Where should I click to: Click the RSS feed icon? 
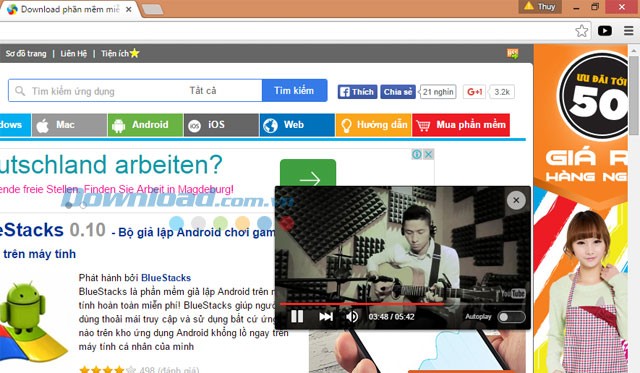coord(513,53)
